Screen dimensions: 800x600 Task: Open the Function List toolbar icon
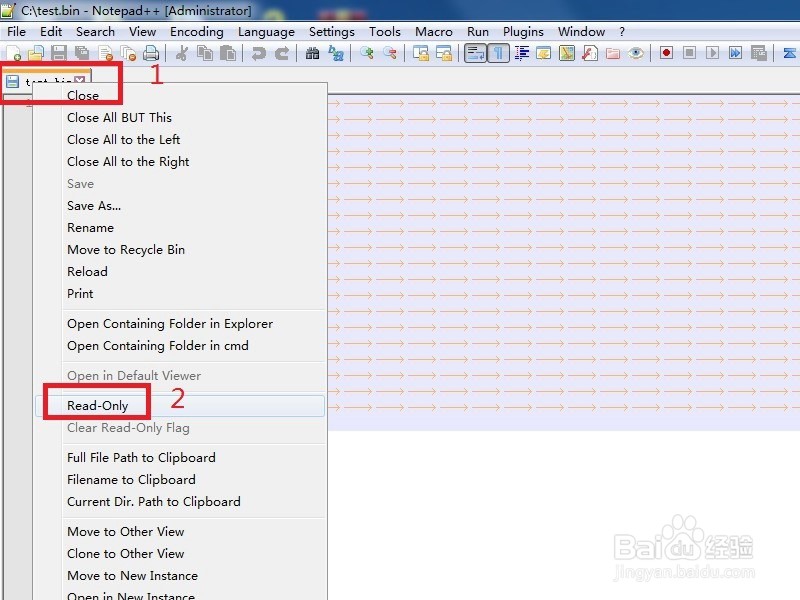[x=590, y=53]
